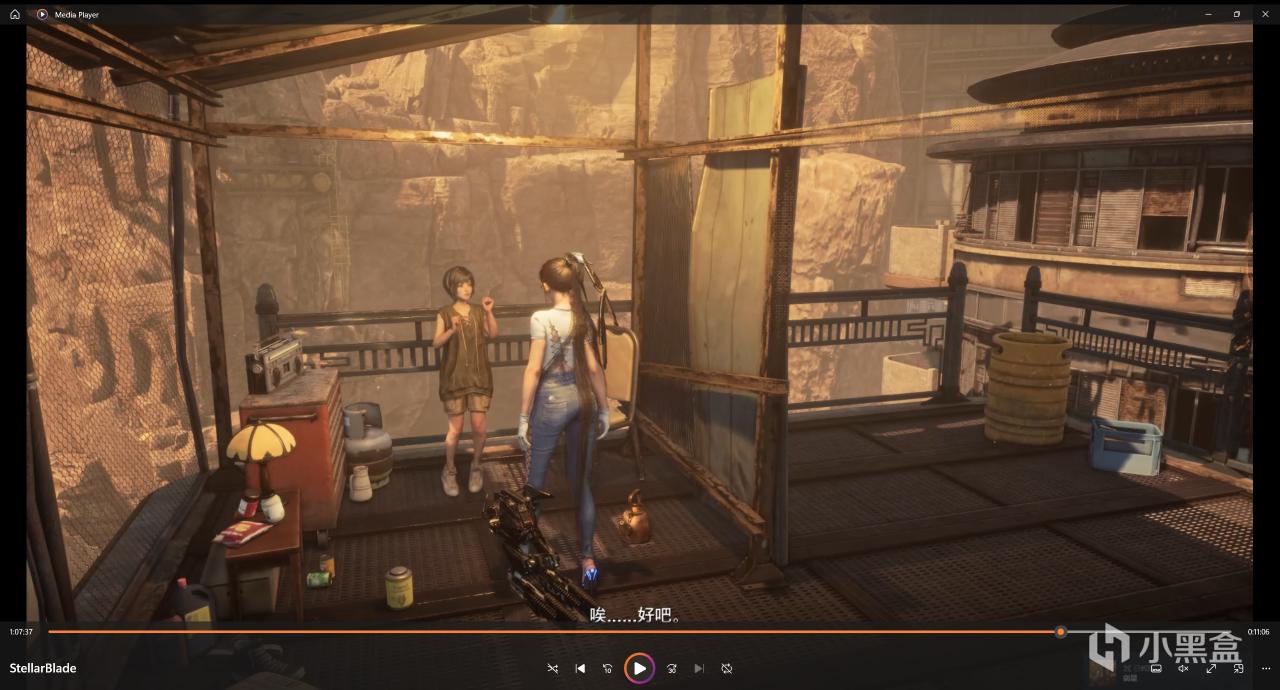Click the seek bar progress handle
Screen dimensions: 1280x690
tap(1061, 632)
